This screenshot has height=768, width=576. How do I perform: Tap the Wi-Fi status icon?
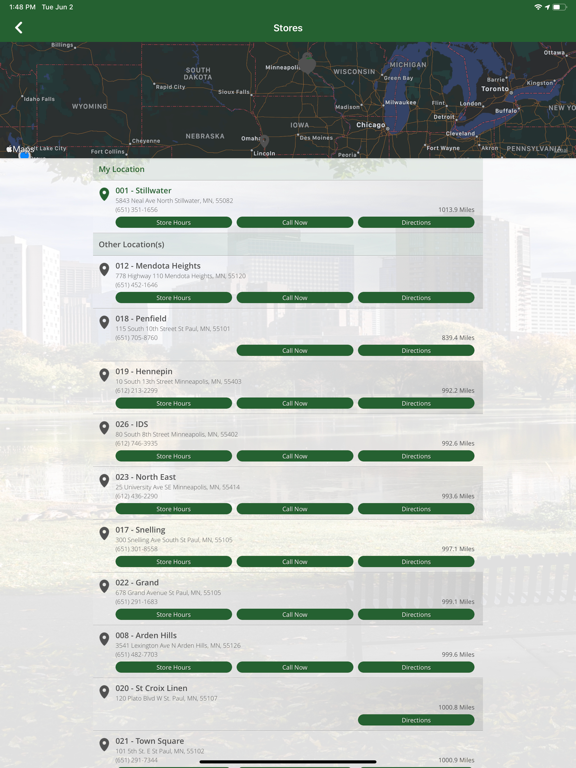click(x=538, y=7)
